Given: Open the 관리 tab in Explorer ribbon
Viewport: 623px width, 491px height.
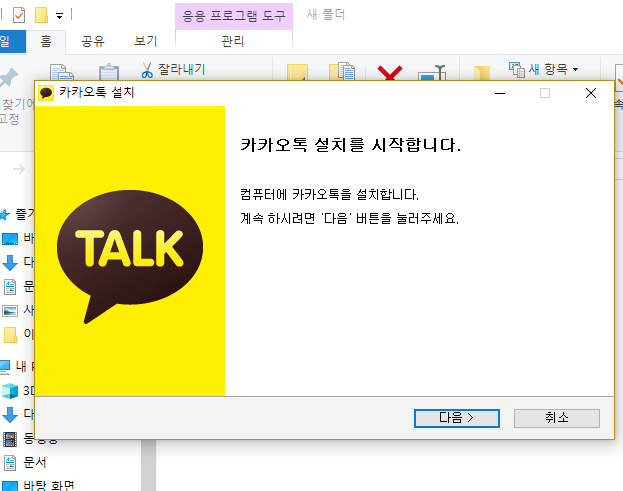Looking at the screenshot, I should 233,41.
